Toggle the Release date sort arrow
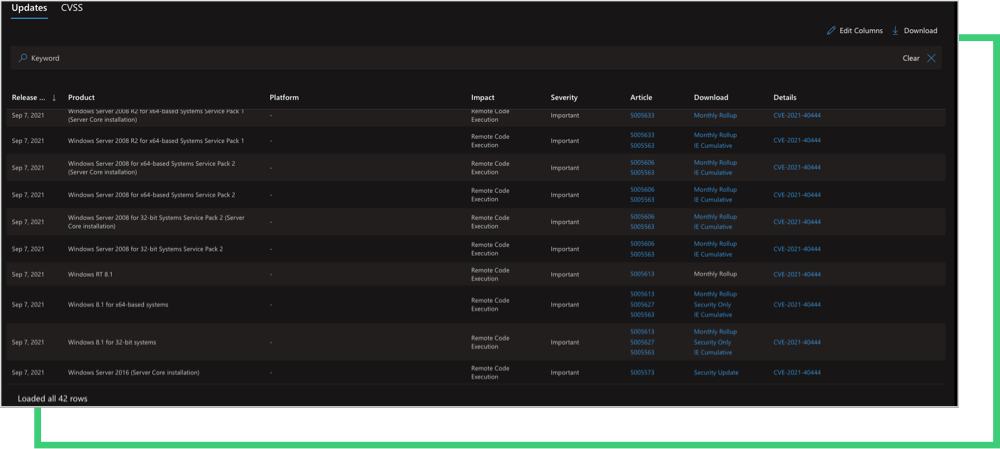The width and height of the screenshot is (1000, 449). [54, 98]
